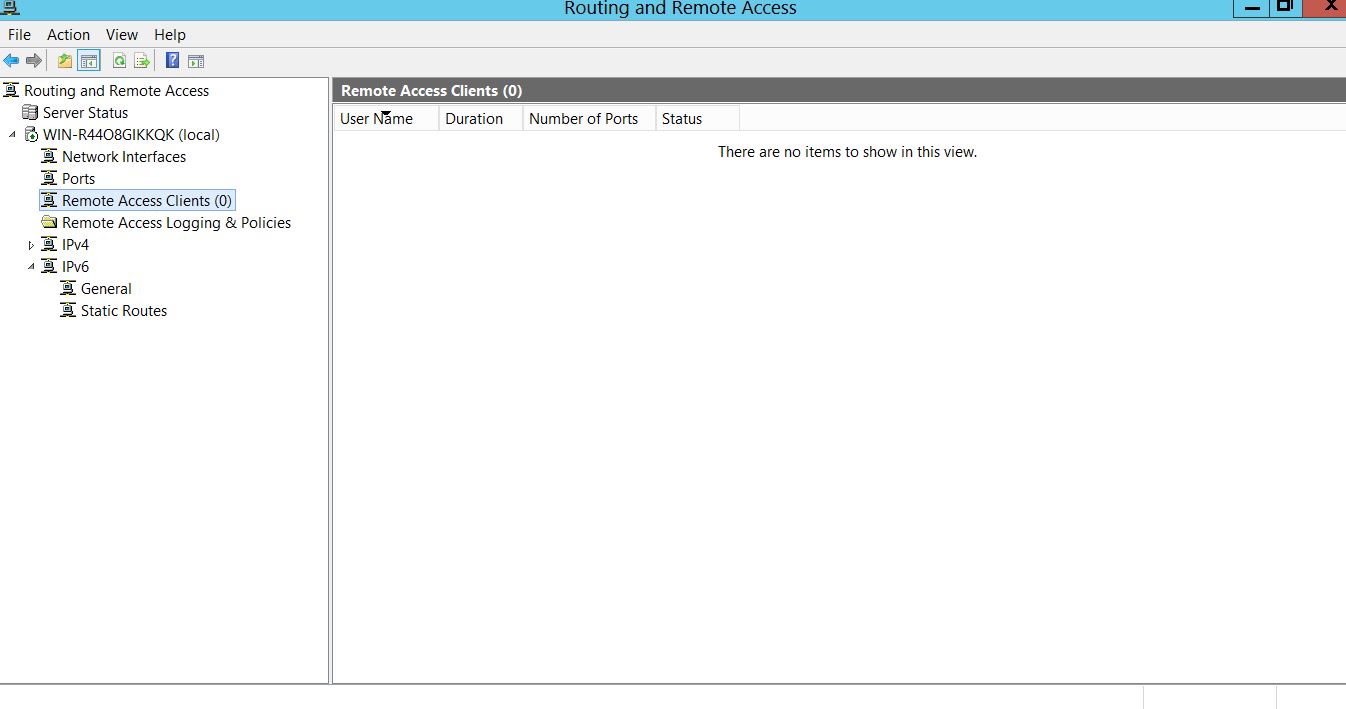The image size is (1346, 709).
Task: Collapse the IPv6 tree node
Action: pos(31,267)
